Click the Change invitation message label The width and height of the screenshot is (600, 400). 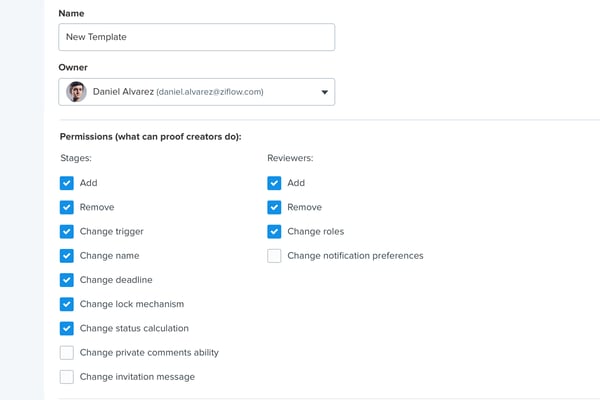pyautogui.click(x=137, y=377)
